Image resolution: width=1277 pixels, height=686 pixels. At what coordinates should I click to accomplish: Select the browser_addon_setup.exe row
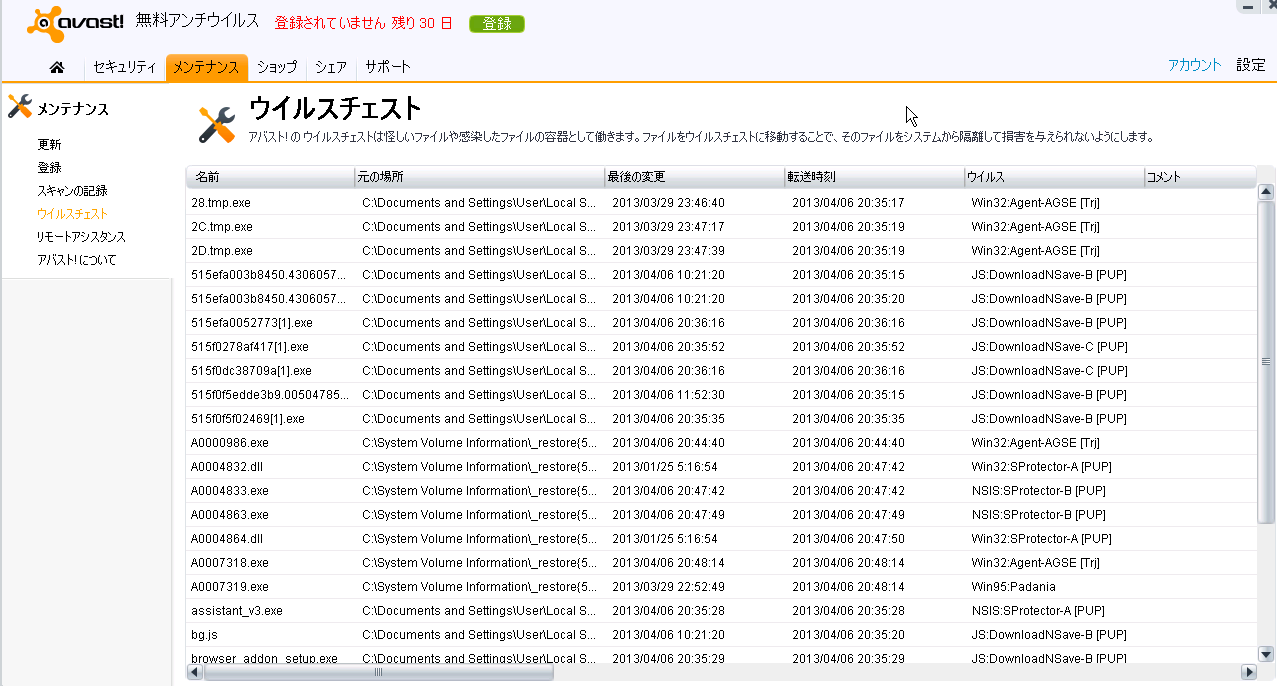click(720, 657)
